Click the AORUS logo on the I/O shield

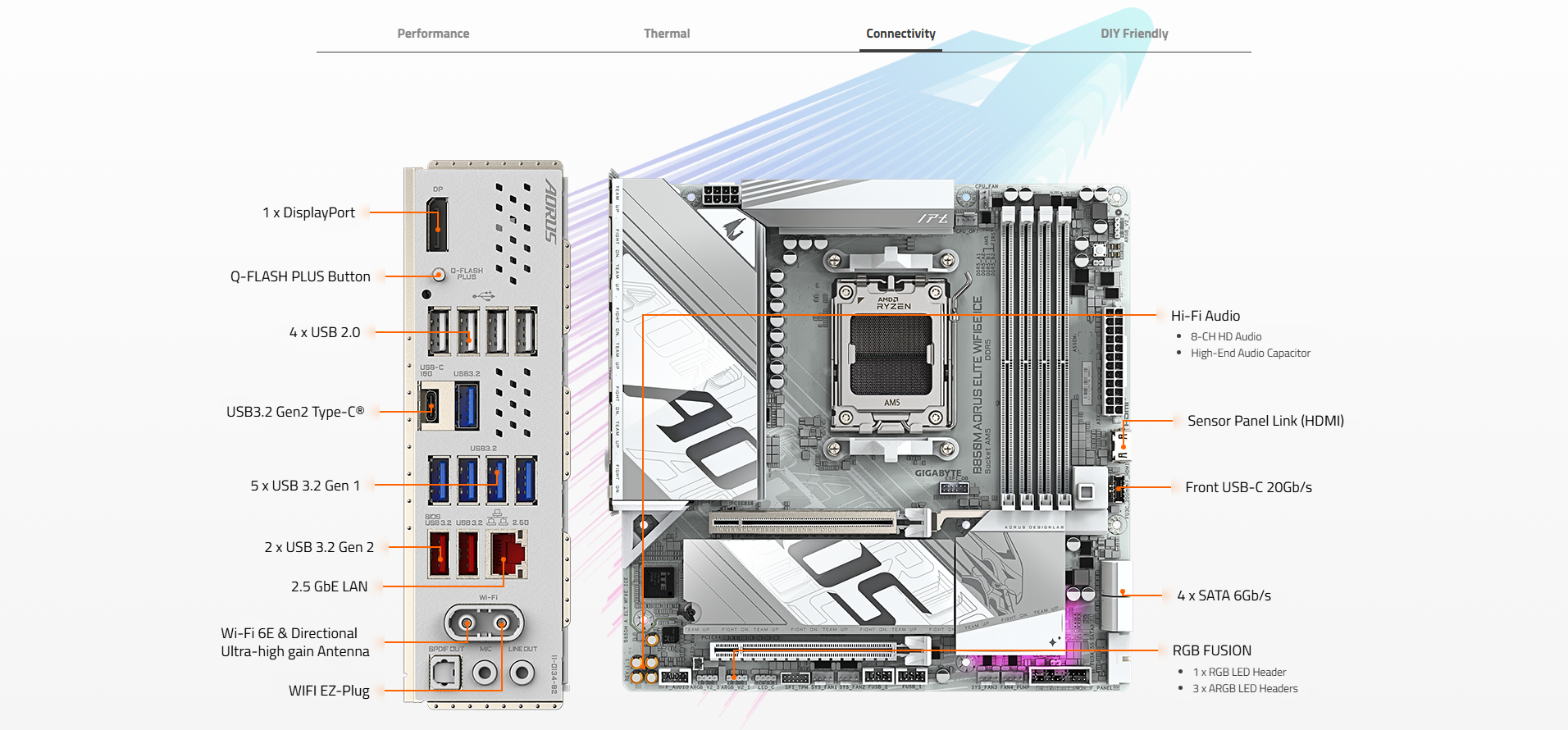coord(551,212)
